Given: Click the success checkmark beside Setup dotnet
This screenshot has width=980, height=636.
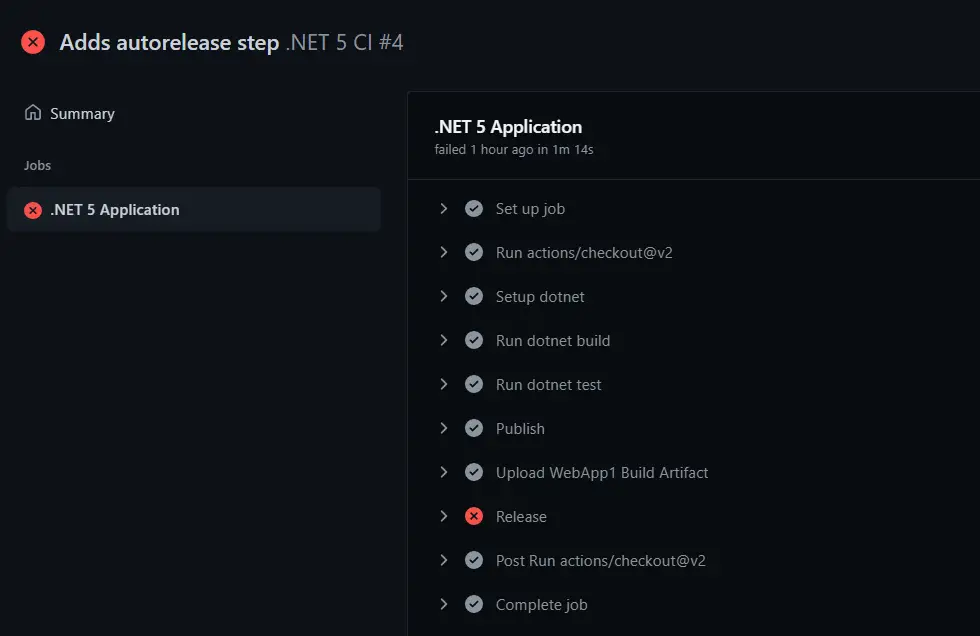Looking at the screenshot, I should [474, 297].
